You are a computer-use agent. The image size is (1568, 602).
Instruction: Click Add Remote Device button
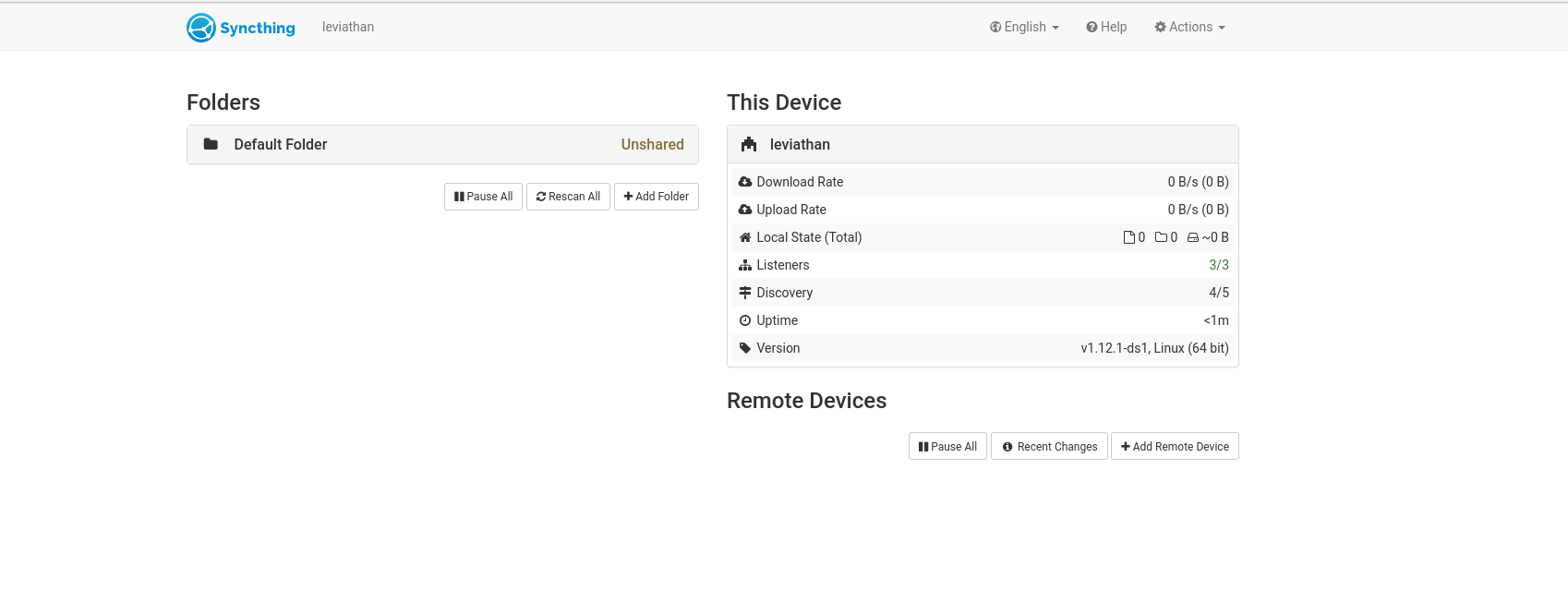[x=1175, y=447]
